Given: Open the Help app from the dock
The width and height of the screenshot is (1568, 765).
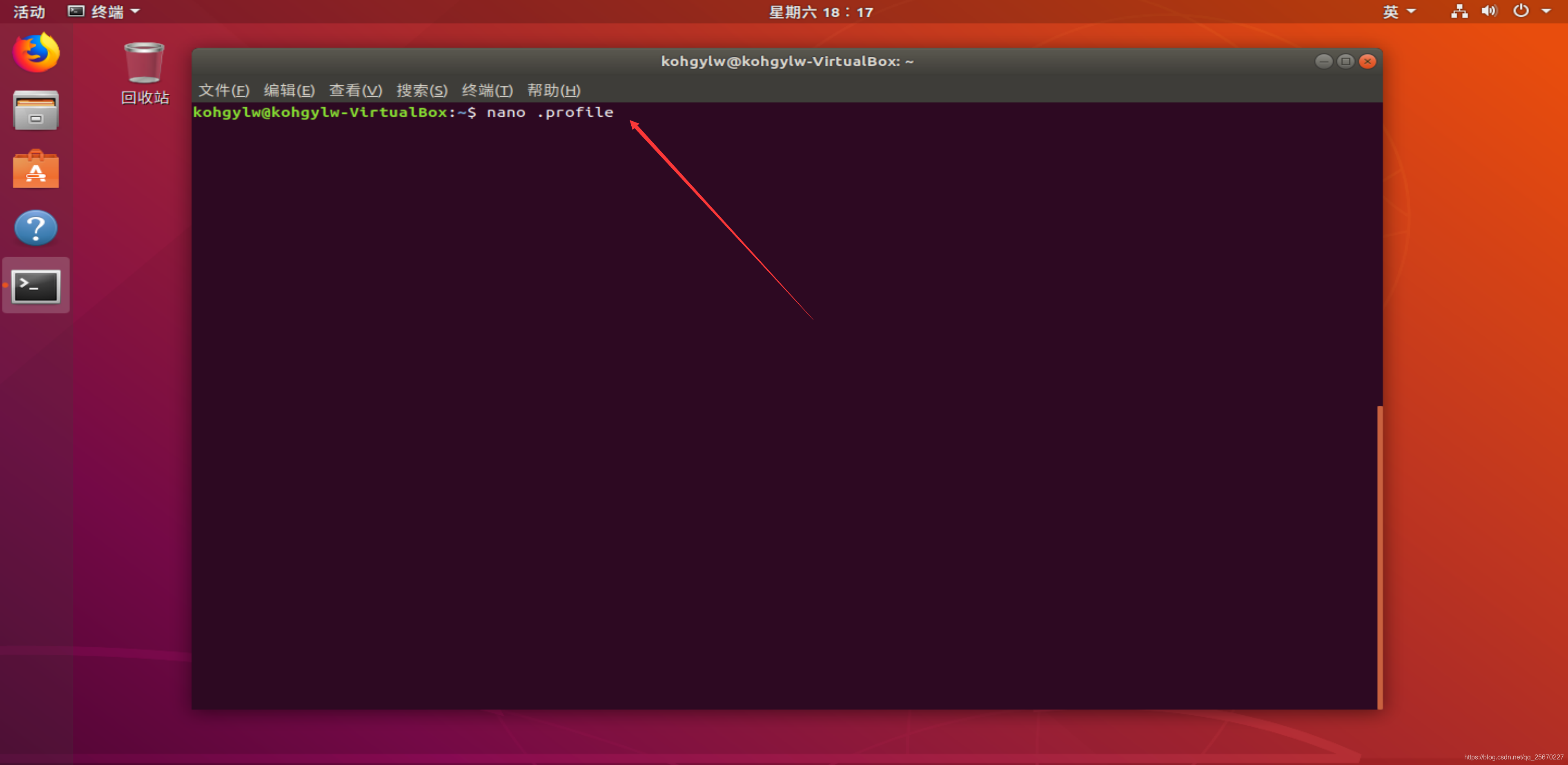Looking at the screenshot, I should point(35,228).
